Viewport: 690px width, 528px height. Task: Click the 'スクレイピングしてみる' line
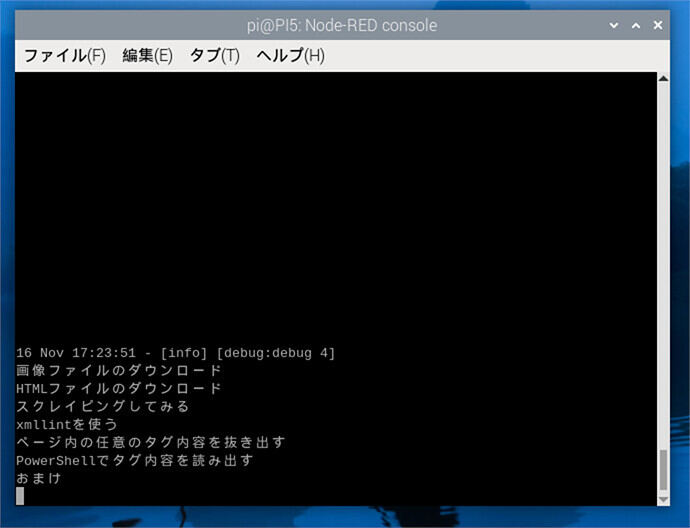pos(103,406)
